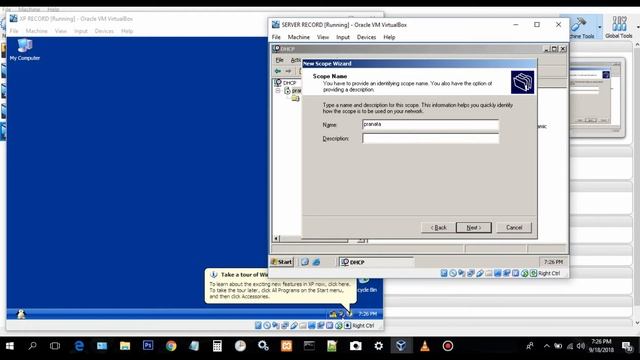Image resolution: width=640 pixels, height=360 pixels.
Task: Open the File menu in DHCP console
Action: click(280, 60)
